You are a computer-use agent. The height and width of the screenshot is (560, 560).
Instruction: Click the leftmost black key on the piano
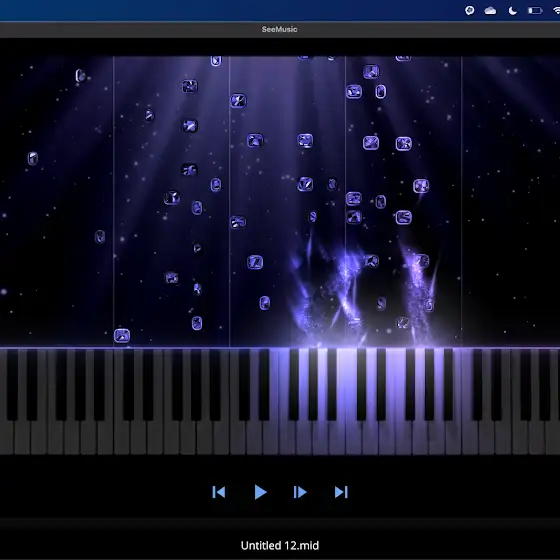(x=12, y=385)
